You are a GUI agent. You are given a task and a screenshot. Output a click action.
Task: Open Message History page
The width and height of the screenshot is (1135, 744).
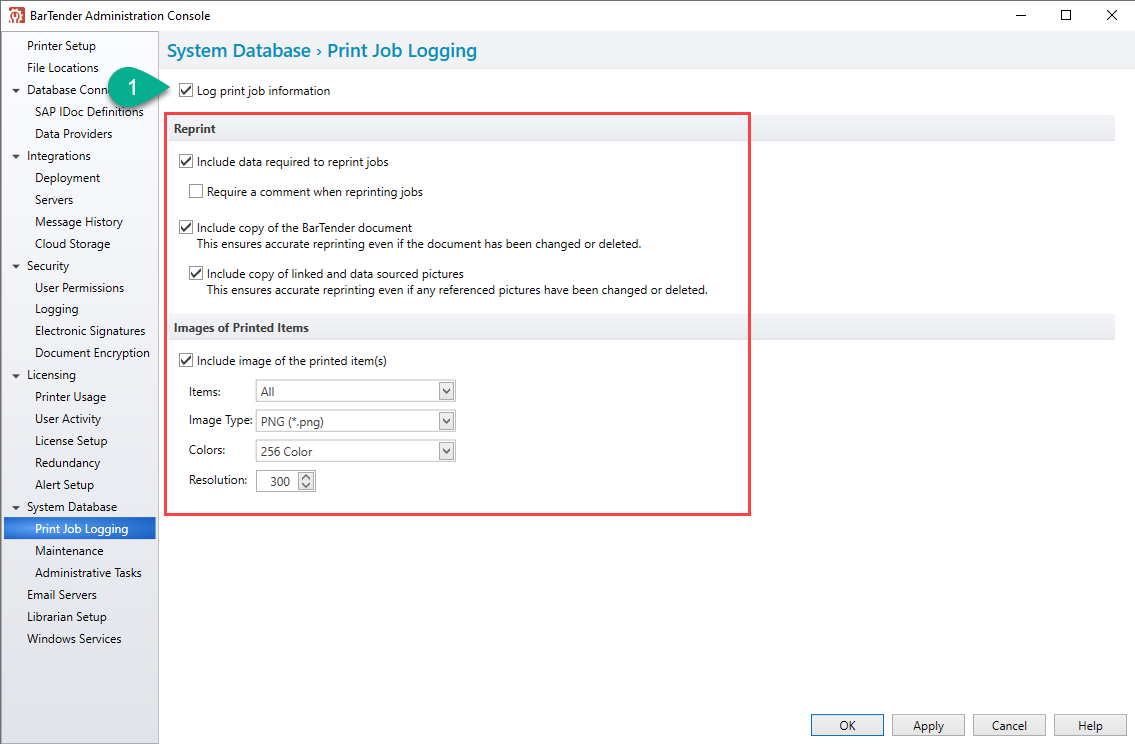(79, 221)
